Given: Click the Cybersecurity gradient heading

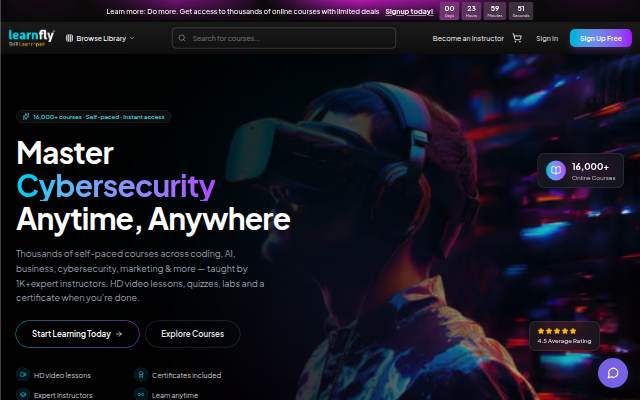Looking at the screenshot, I should coord(116,187).
